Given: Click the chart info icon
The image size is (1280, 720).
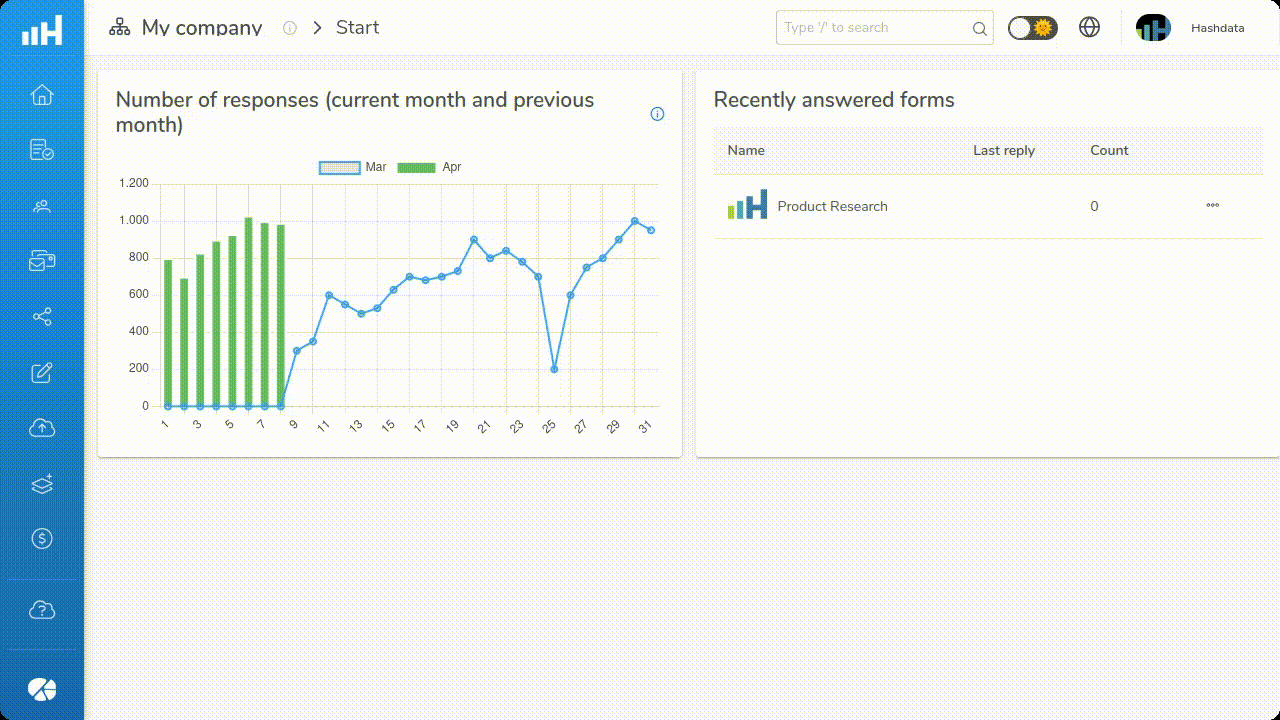Looking at the screenshot, I should pos(657,114).
